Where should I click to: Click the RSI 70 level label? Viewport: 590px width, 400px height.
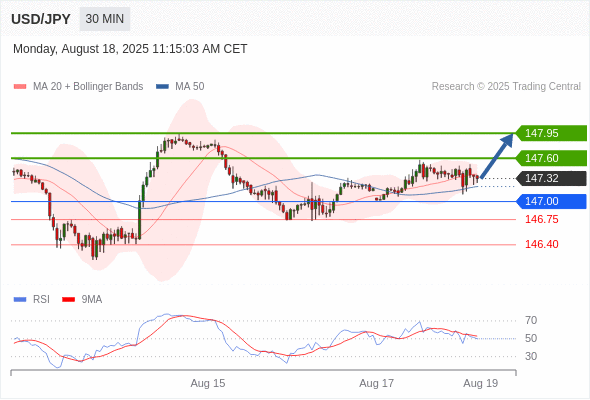tap(531, 321)
